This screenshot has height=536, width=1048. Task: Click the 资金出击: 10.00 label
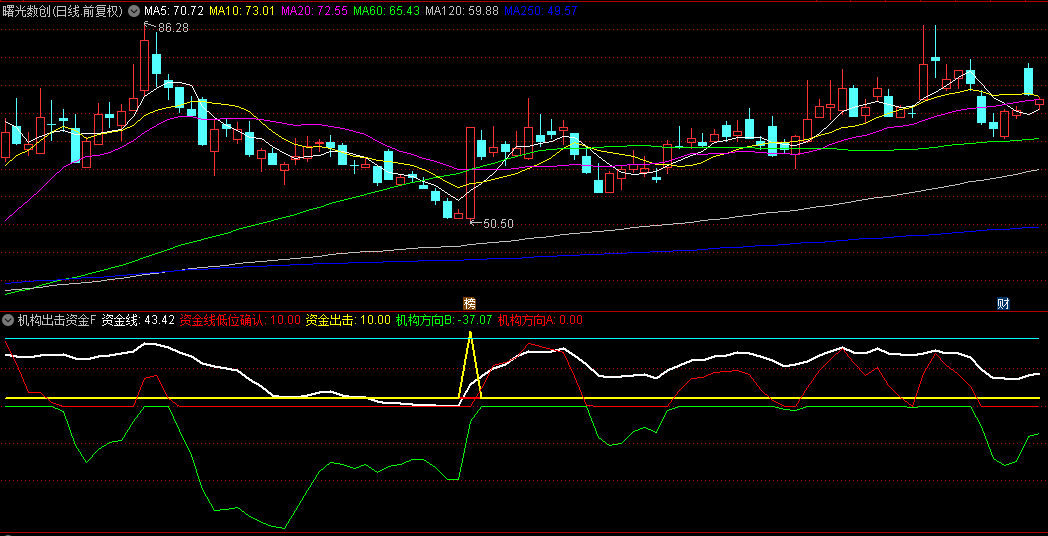tap(348, 320)
